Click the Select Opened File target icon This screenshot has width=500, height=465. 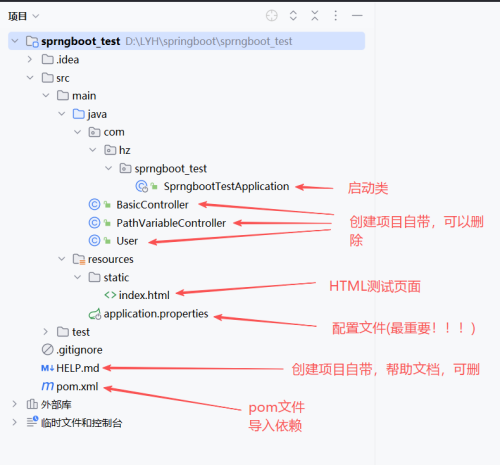(x=272, y=15)
